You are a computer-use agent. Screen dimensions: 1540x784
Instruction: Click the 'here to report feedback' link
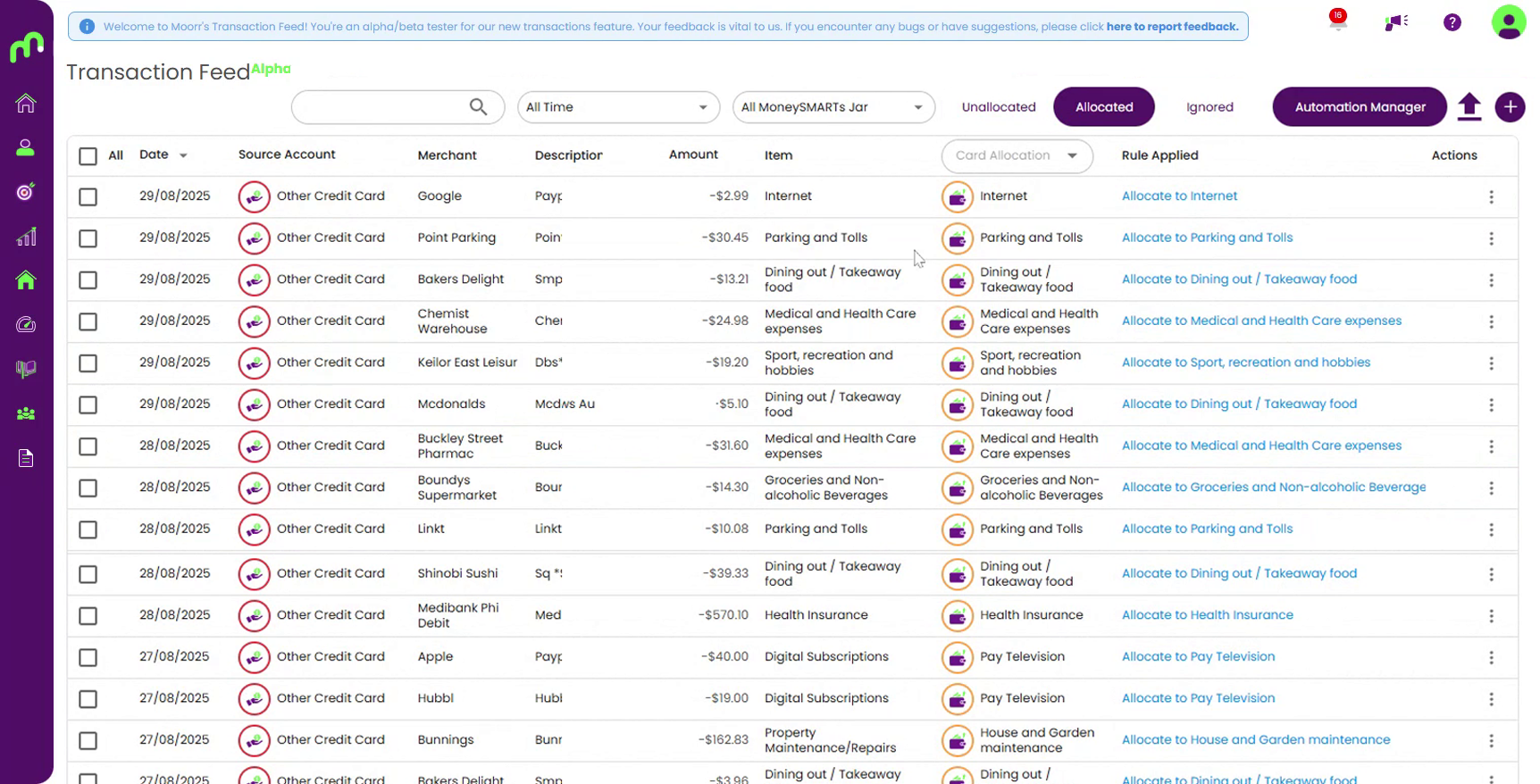tap(1172, 27)
